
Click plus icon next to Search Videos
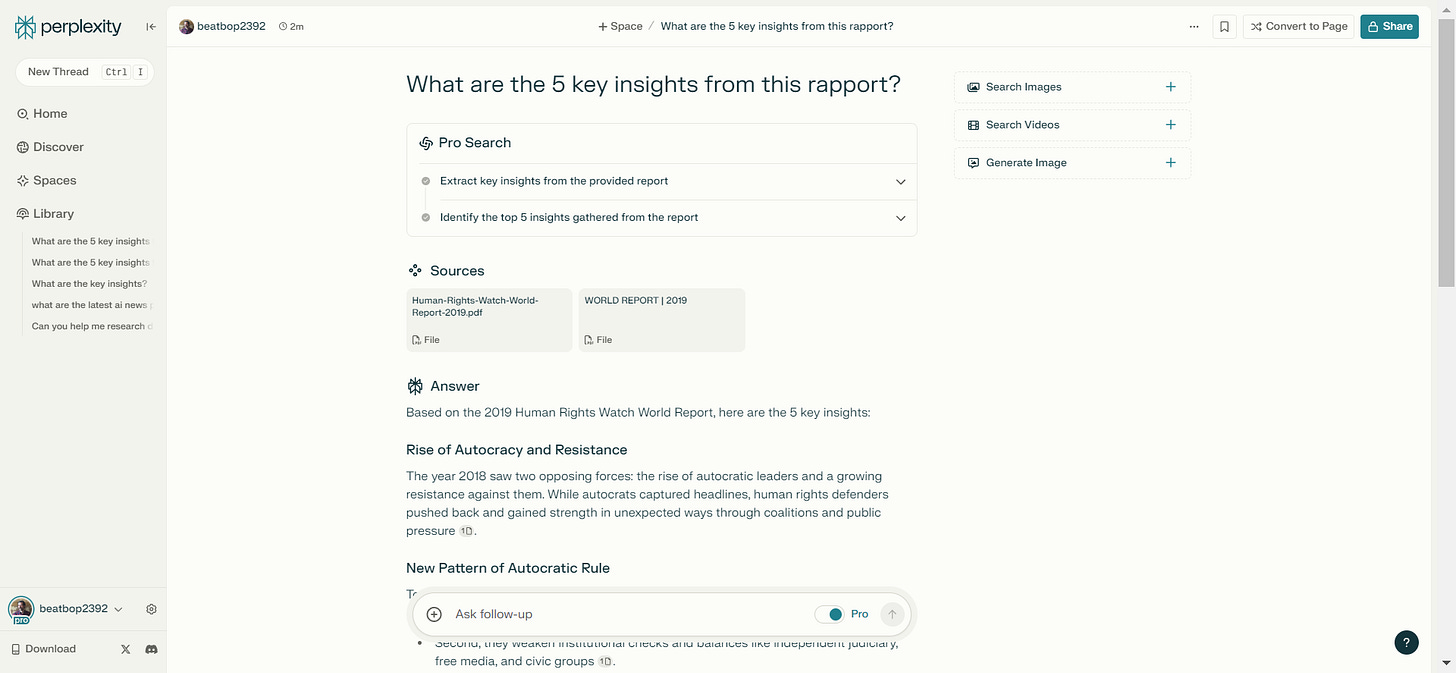point(1171,125)
